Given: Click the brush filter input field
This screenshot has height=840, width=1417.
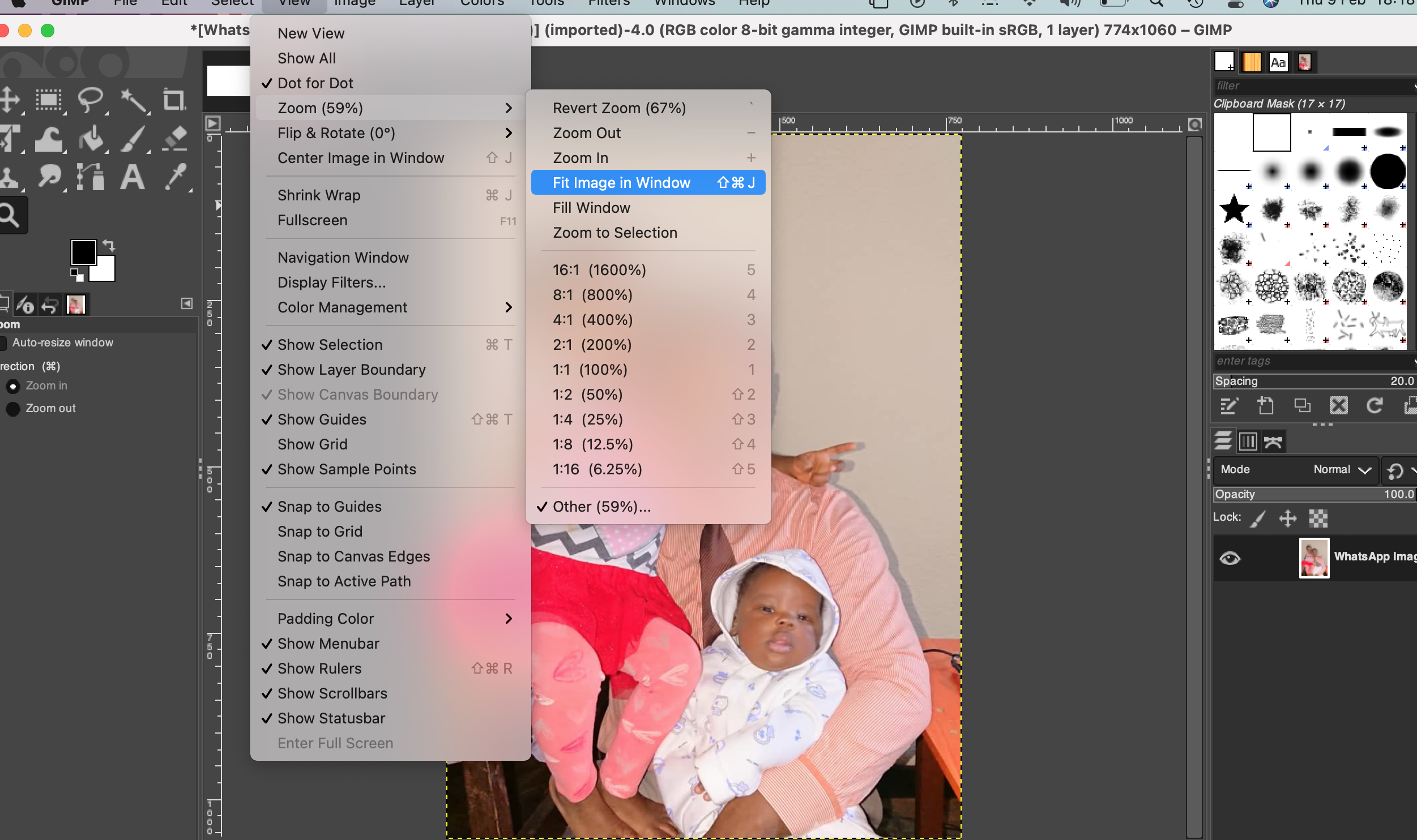Looking at the screenshot, I should 1314,86.
